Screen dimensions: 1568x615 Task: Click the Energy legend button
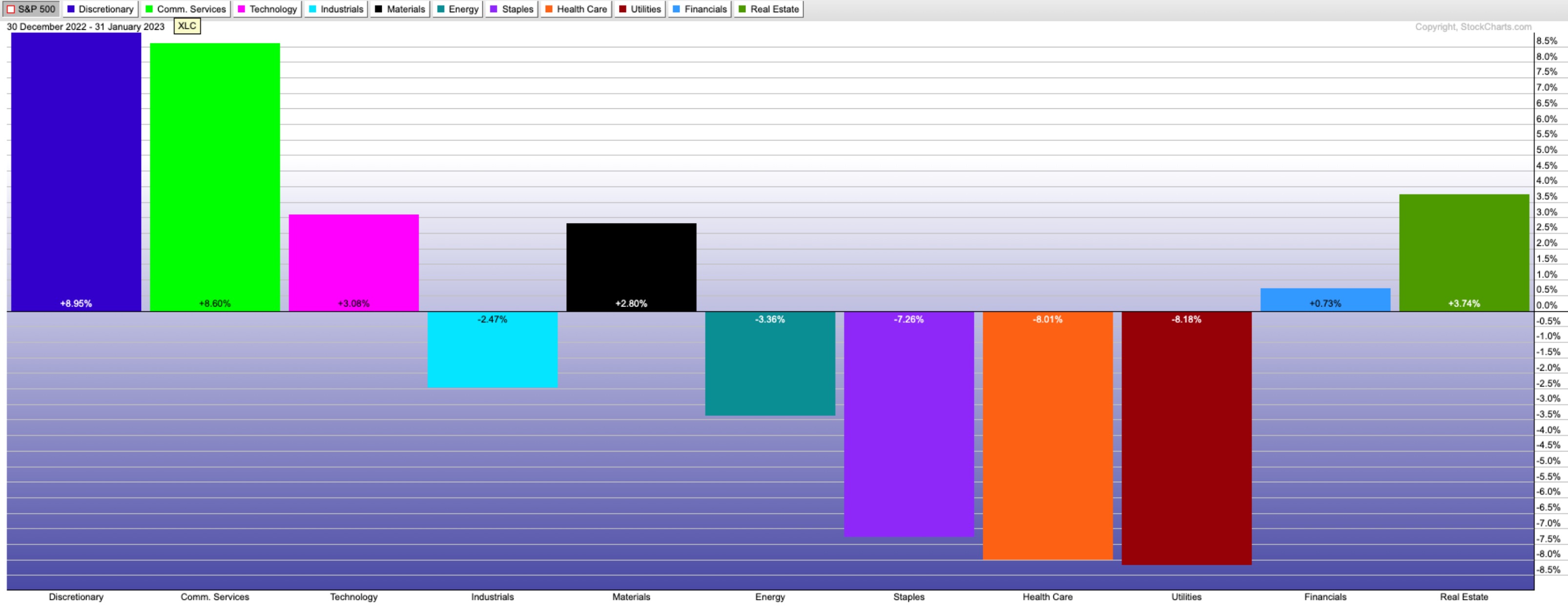click(458, 9)
